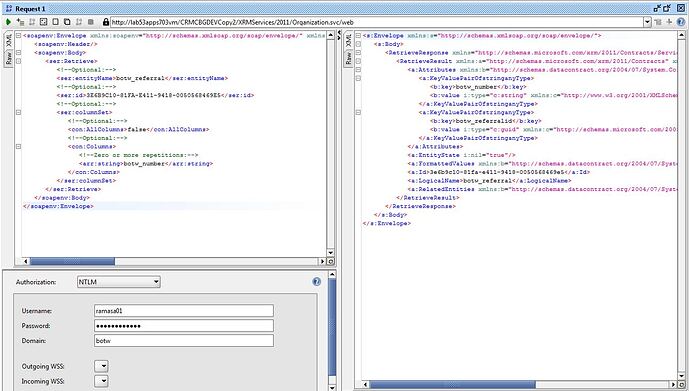Screen dimensions: 689x391
Task: Click the grey icon right of endpoint dropdown
Action: (658, 22)
